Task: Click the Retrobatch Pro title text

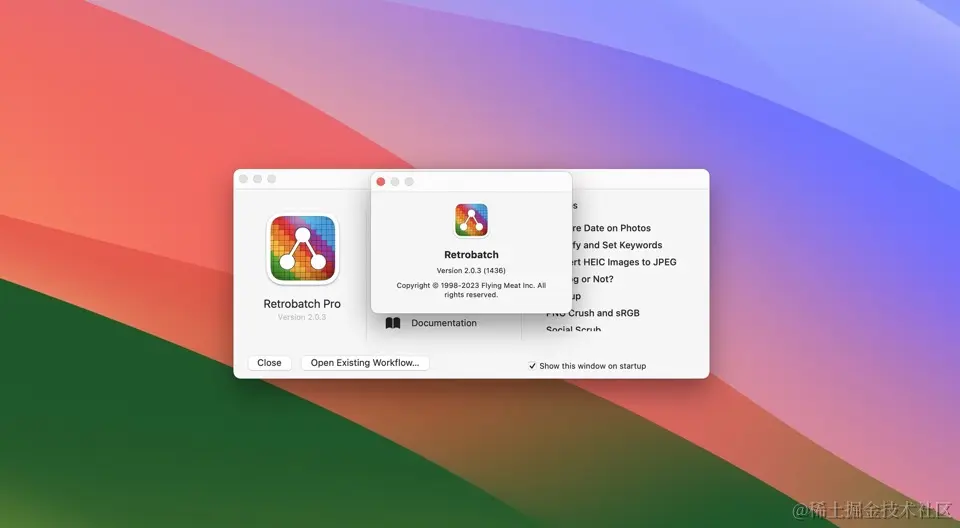Action: coord(302,304)
